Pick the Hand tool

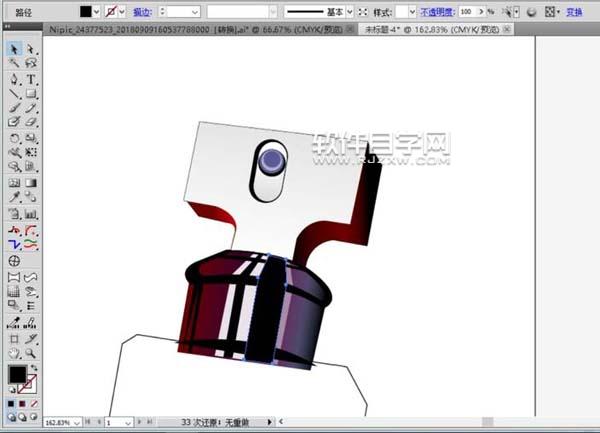coord(14,353)
